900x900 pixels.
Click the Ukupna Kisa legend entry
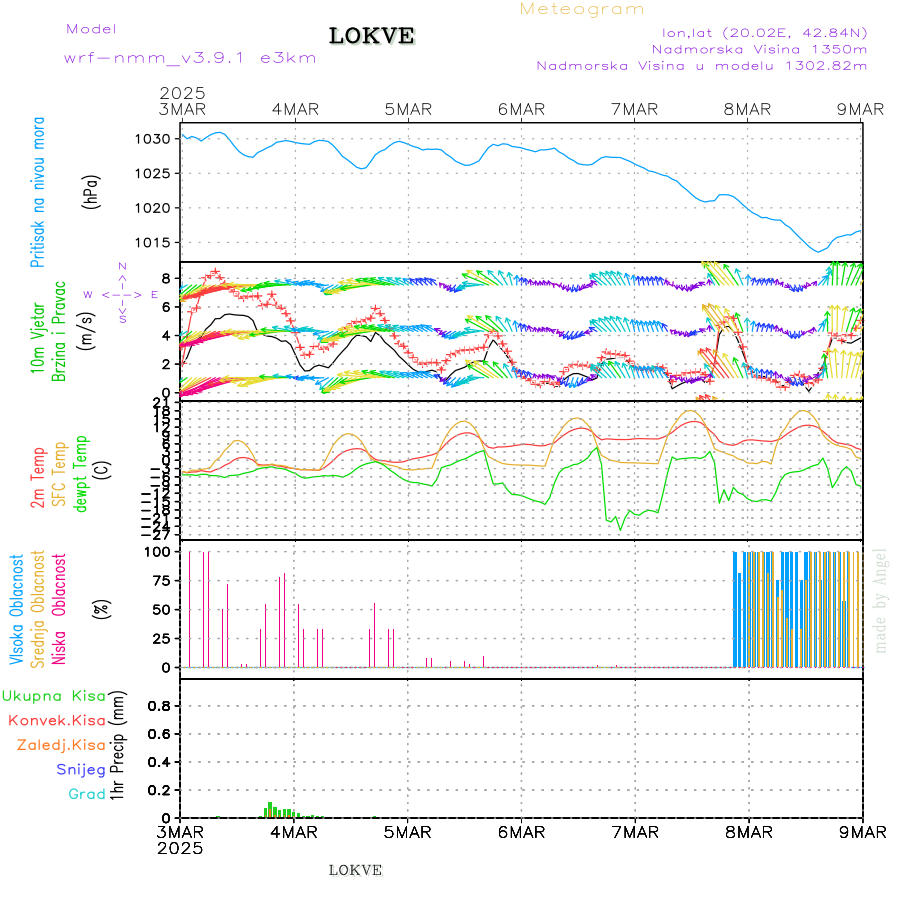point(53,695)
